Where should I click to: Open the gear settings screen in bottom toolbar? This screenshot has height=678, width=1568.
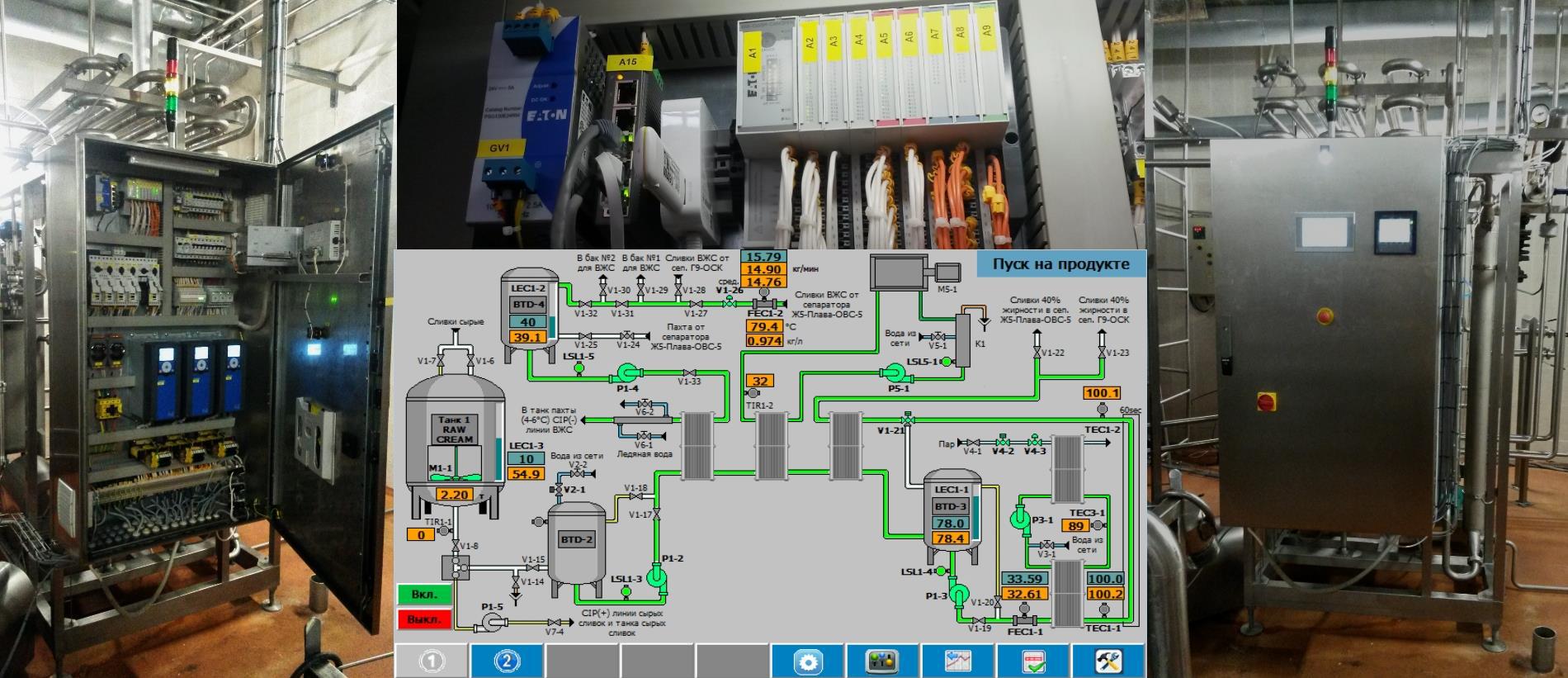point(808,661)
